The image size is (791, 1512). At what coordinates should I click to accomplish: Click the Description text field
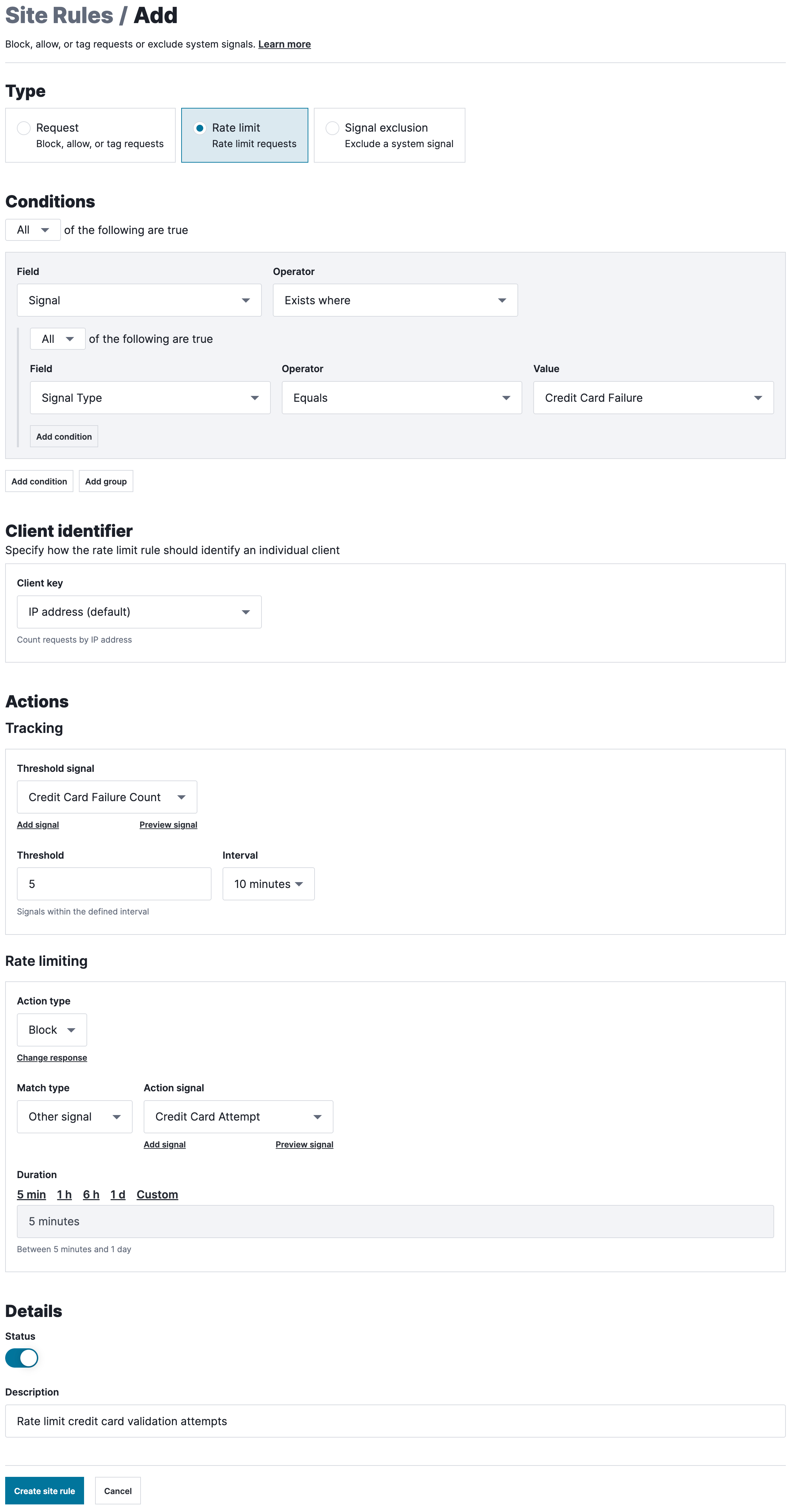(395, 1421)
